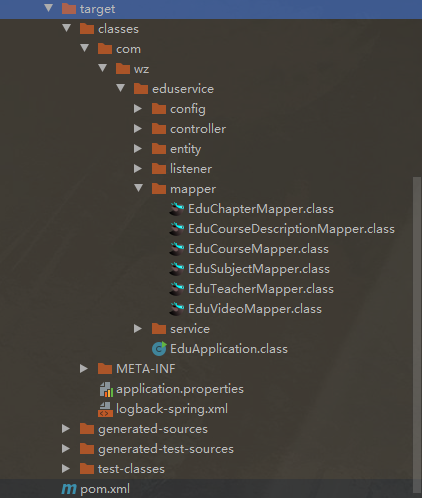Click the application.properties file icon
The height and width of the screenshot is (498, 422).
(106, 389)
